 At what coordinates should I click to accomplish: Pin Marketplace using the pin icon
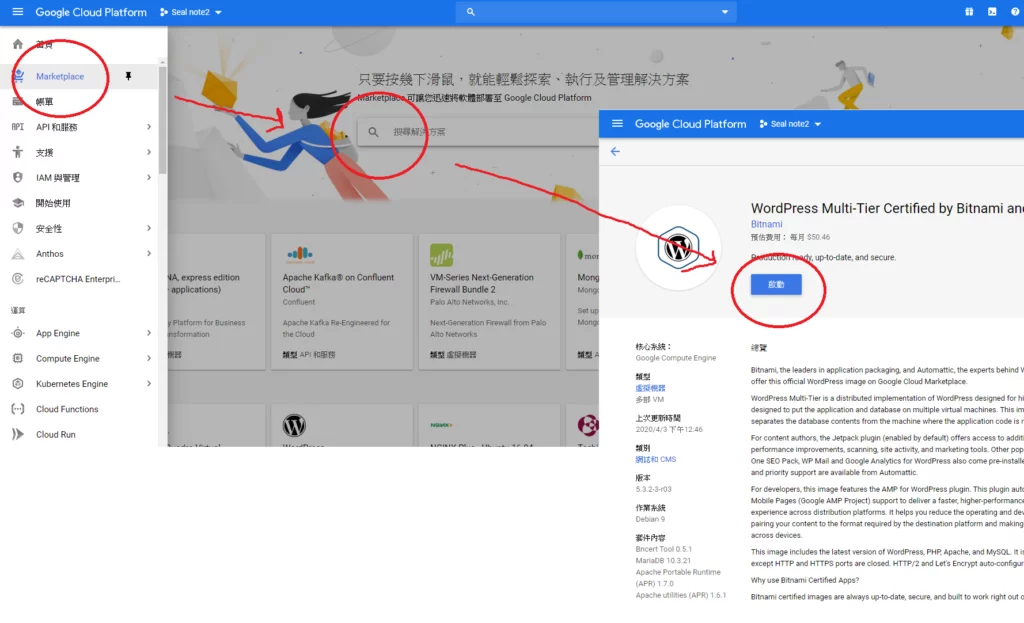tap(129, 76)
